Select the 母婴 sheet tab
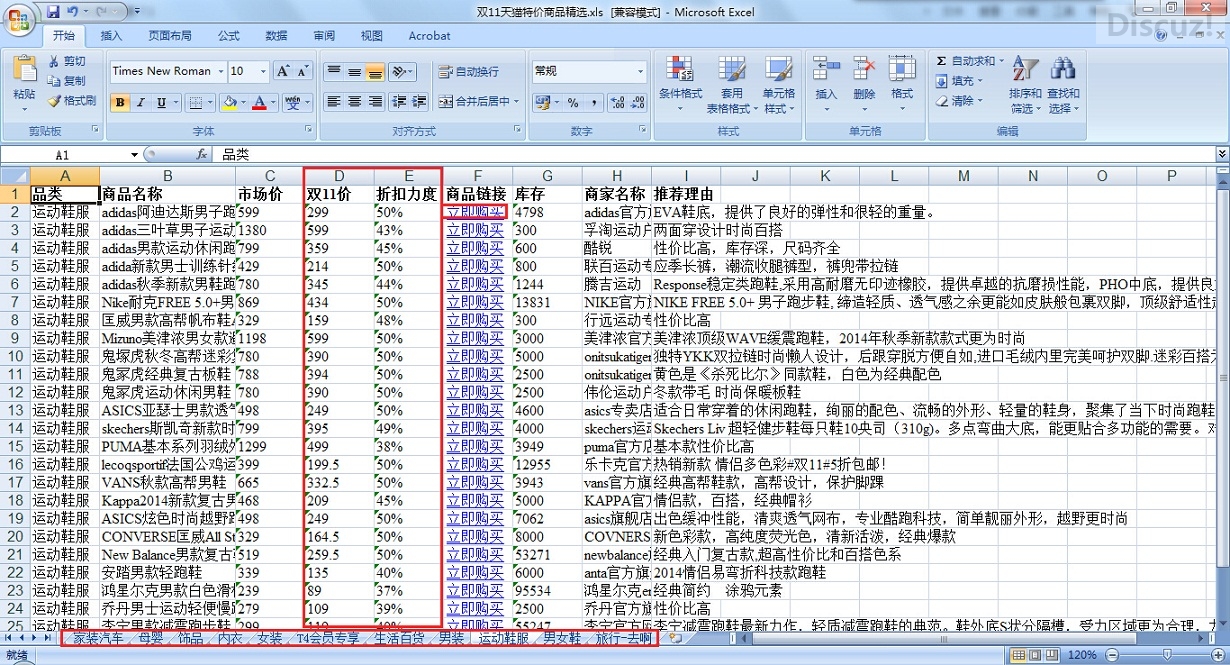This screenshot has width=1230, height=665. coord(151,638)
